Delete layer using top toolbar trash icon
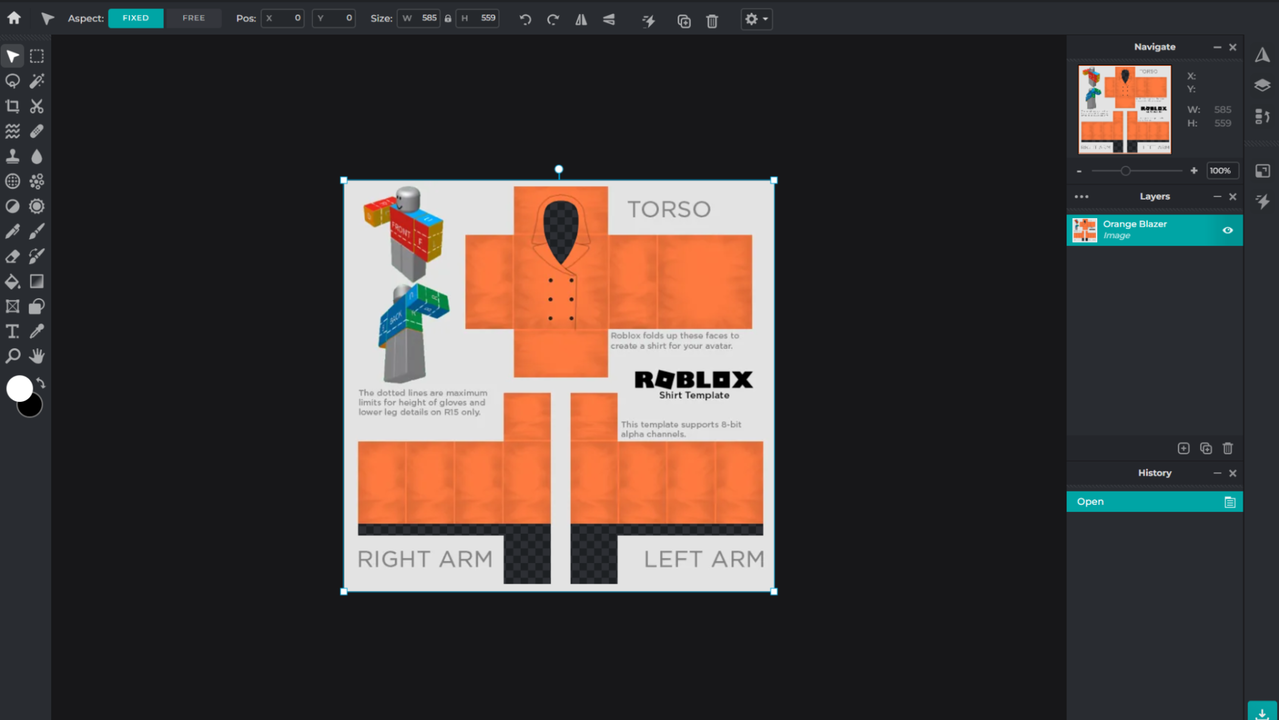 [712, 20]
